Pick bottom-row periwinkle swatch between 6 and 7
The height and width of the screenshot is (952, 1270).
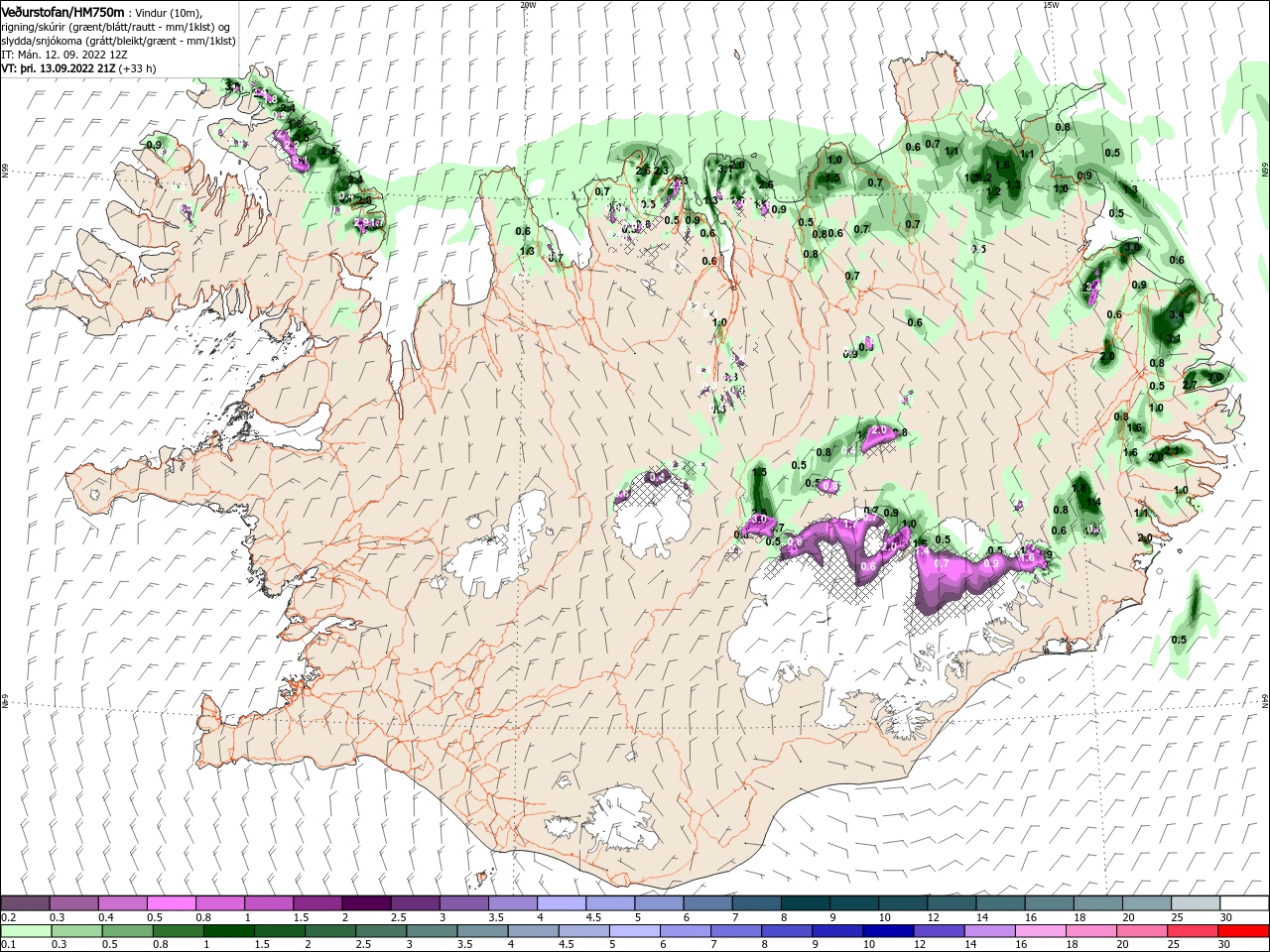pos(684,931)
